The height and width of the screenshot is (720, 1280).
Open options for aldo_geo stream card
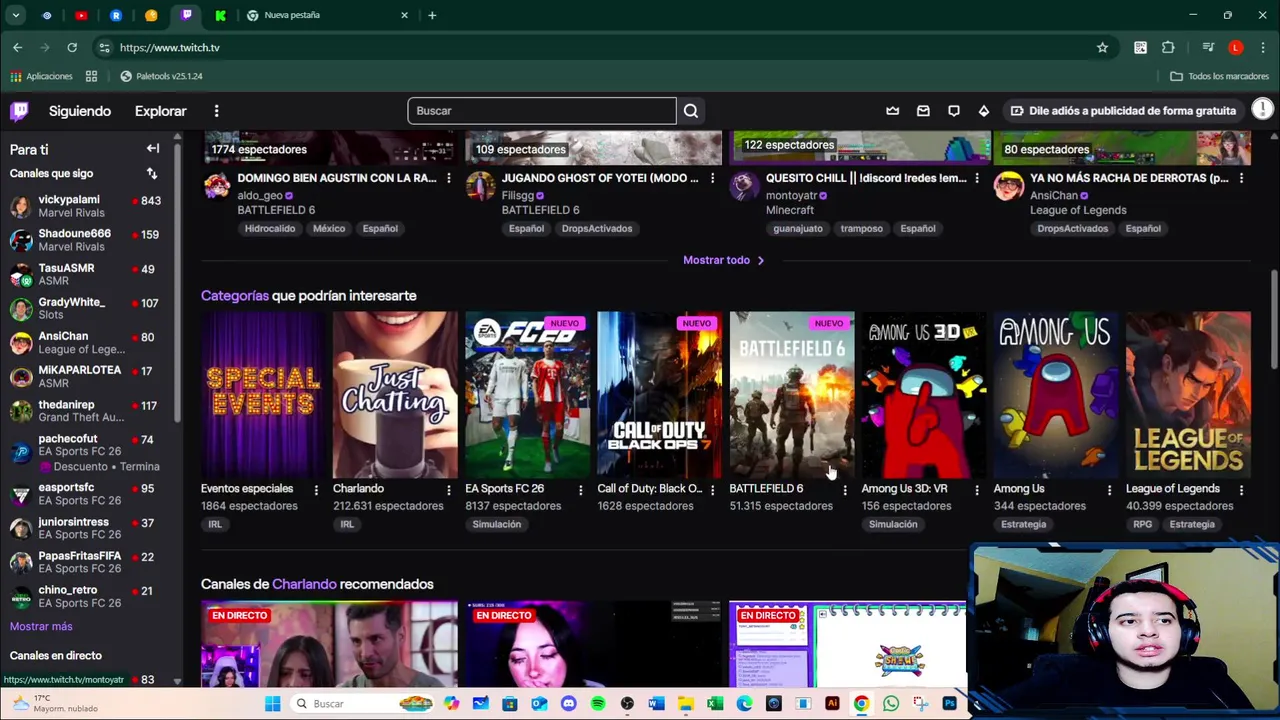coord(448,178)
